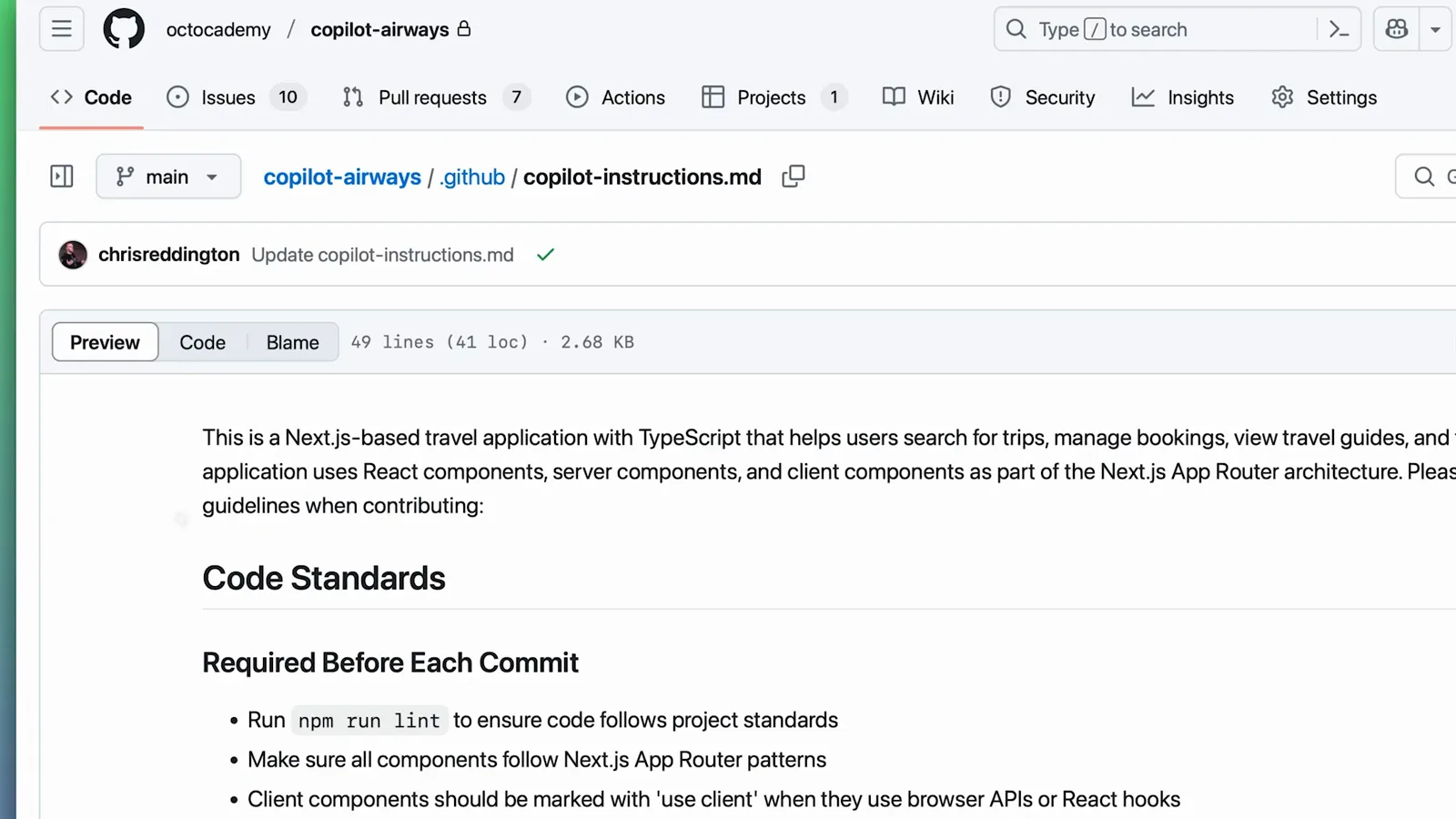The width and height of the screenshot is (1456, 819).
Task: Navigate to .github folder breadcrumb
Action: pyautogui.click(x=472, y=177)
